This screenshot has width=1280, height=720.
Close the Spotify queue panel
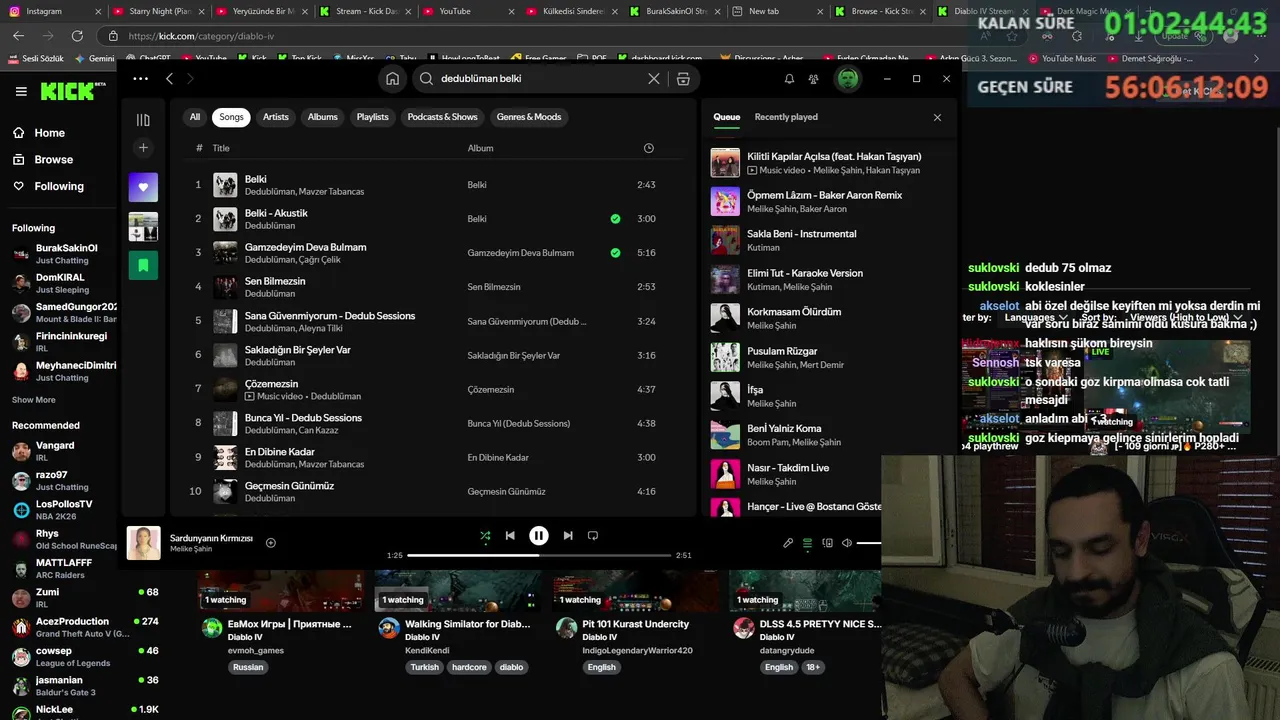937,117
